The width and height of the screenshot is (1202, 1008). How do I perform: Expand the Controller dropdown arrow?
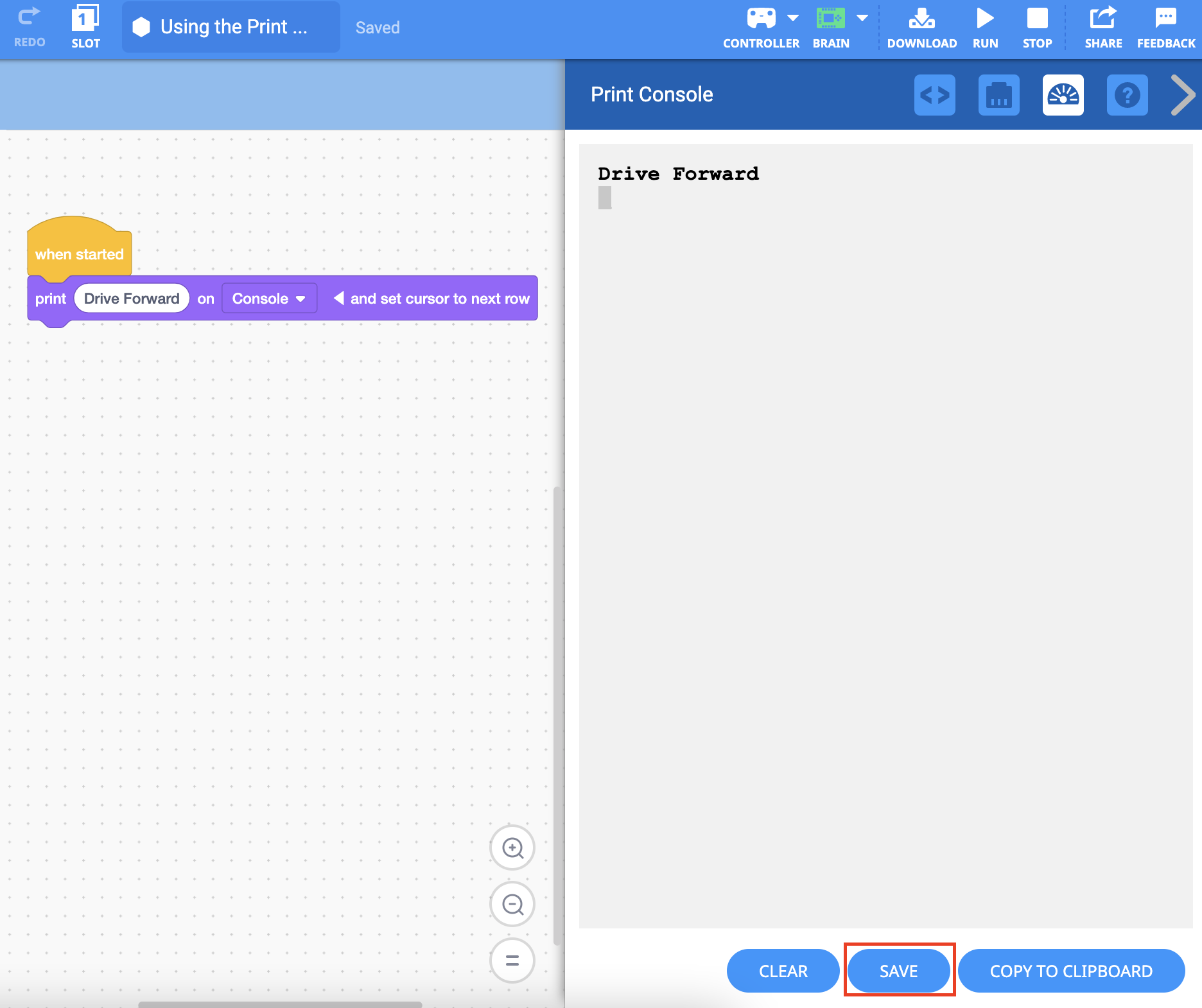[x=793, y=18]
